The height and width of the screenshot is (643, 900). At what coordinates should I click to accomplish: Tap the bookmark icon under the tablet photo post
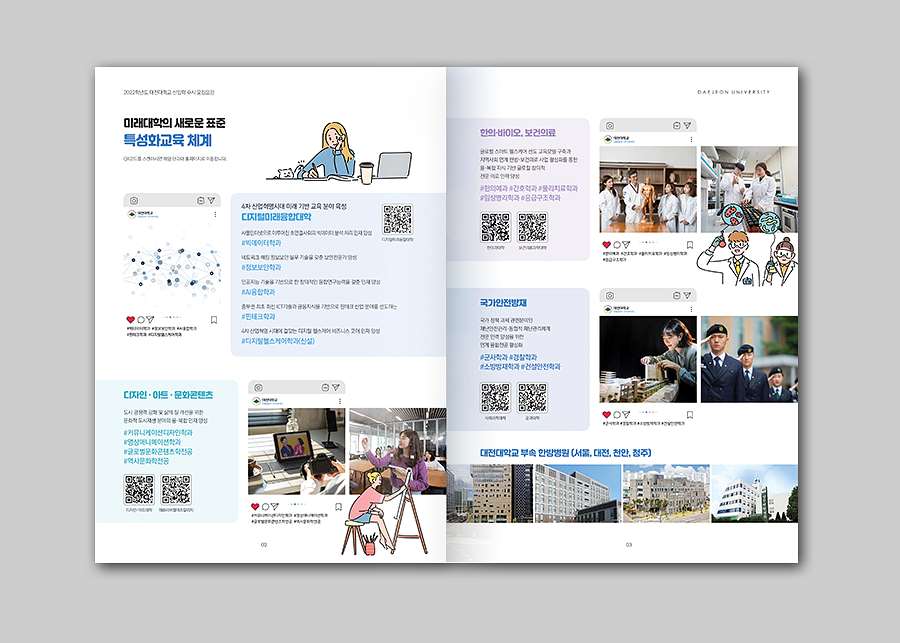[338, 507]
